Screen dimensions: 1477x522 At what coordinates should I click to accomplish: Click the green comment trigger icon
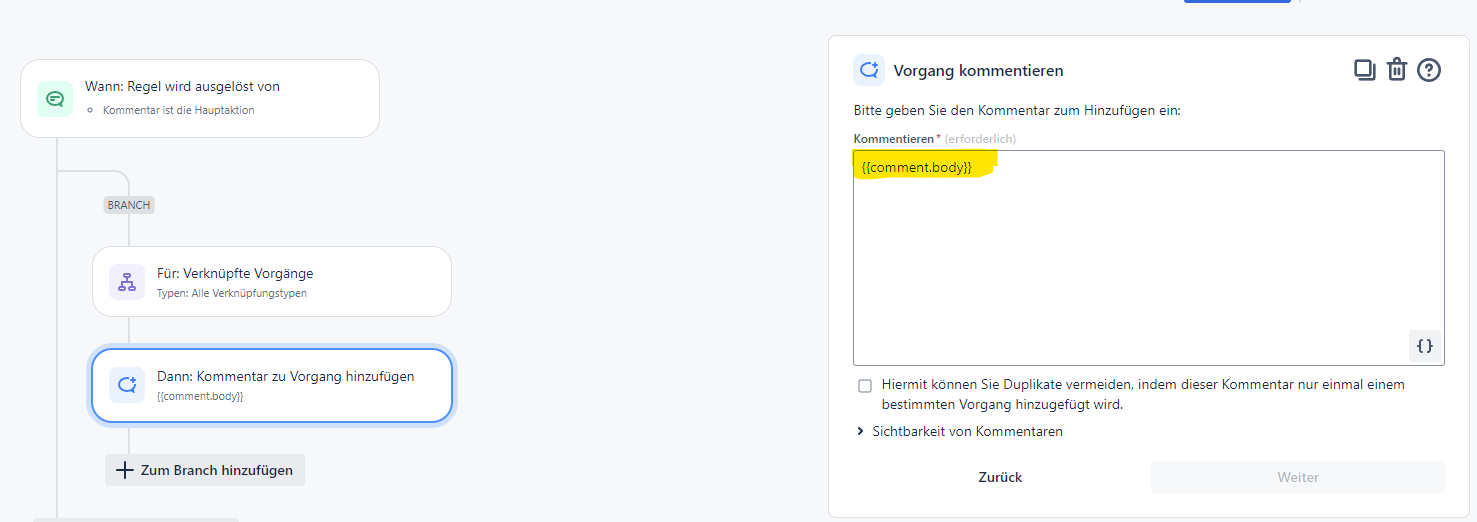point(55,98)
